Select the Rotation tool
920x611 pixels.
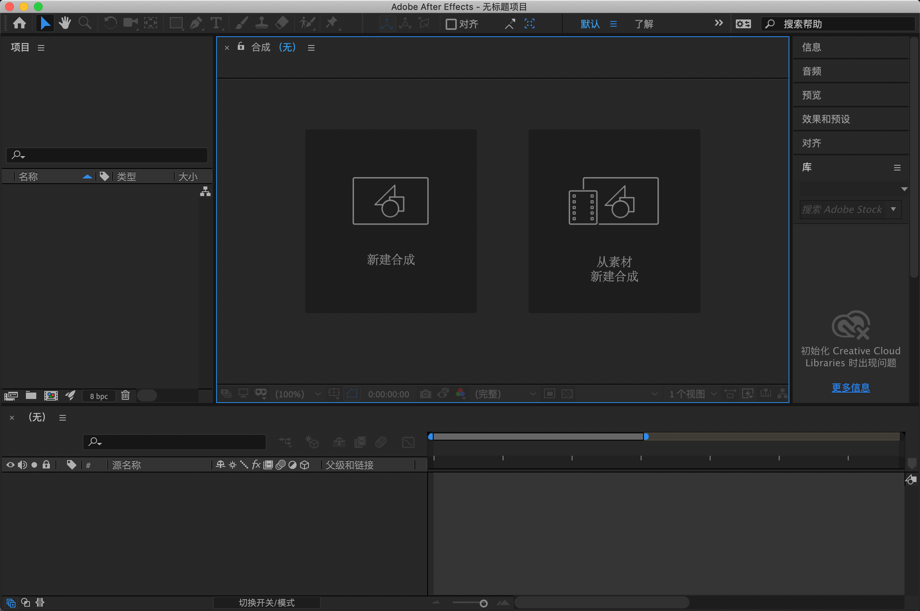(110, 23)
